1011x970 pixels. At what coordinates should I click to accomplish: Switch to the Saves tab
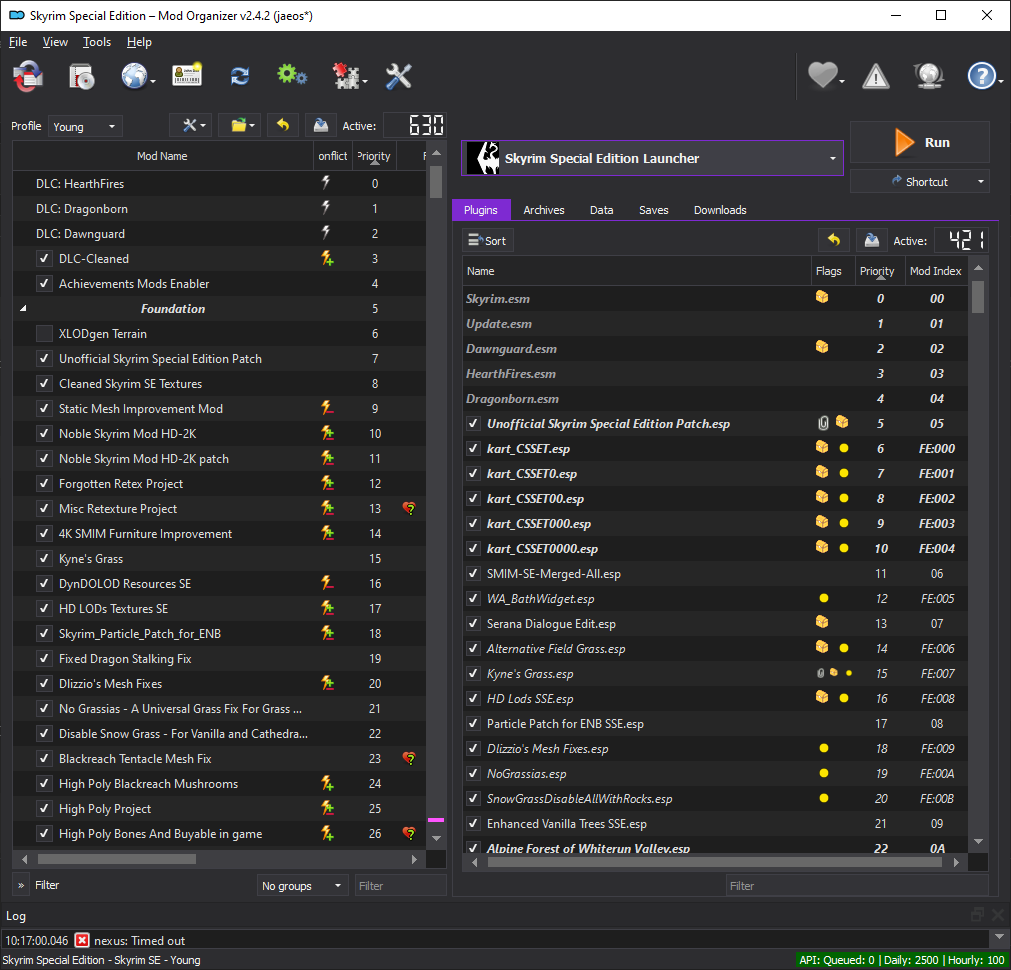(653, 210)
